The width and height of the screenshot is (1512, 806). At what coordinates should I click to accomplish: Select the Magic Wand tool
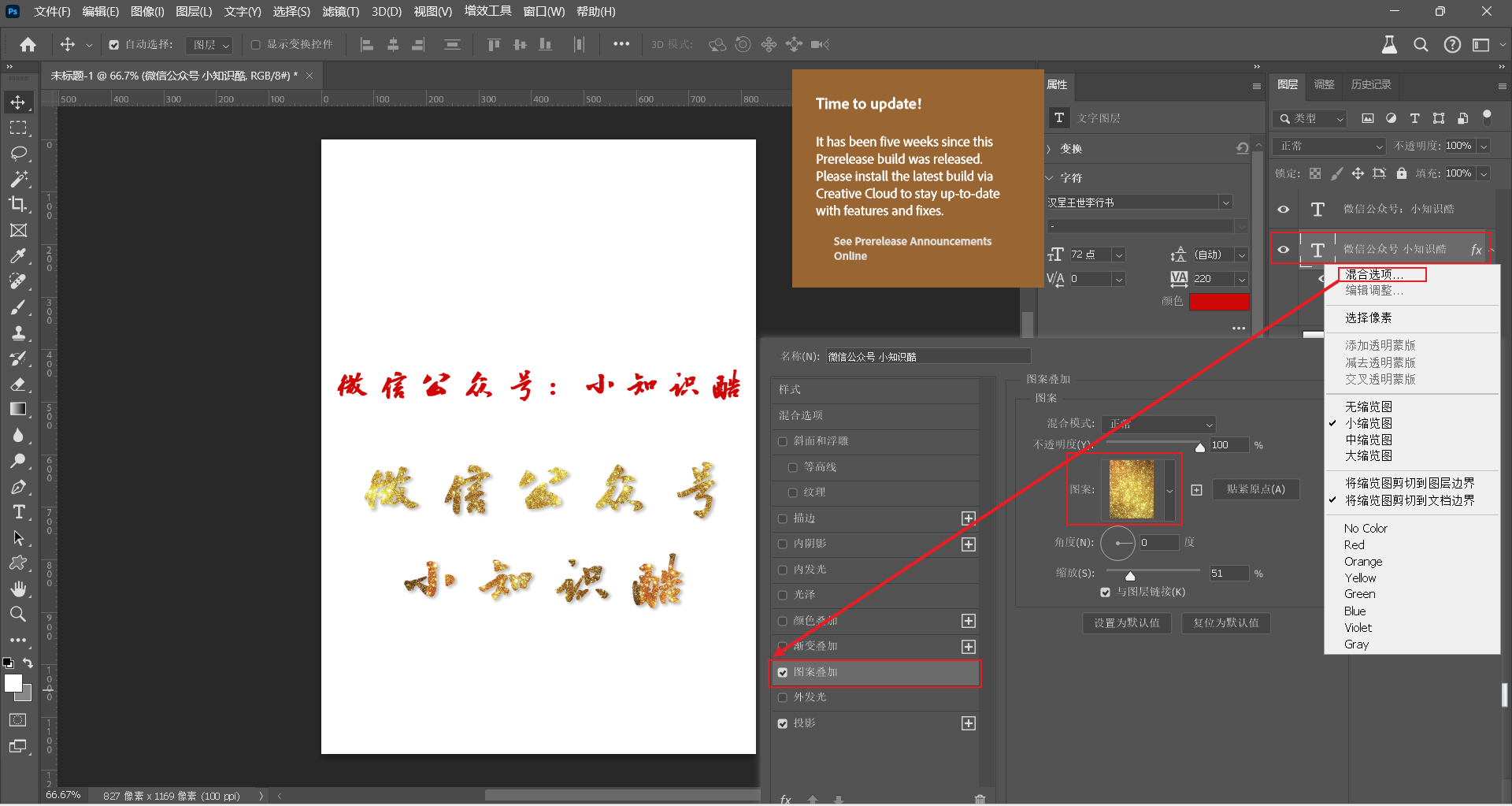click(18, 179)
